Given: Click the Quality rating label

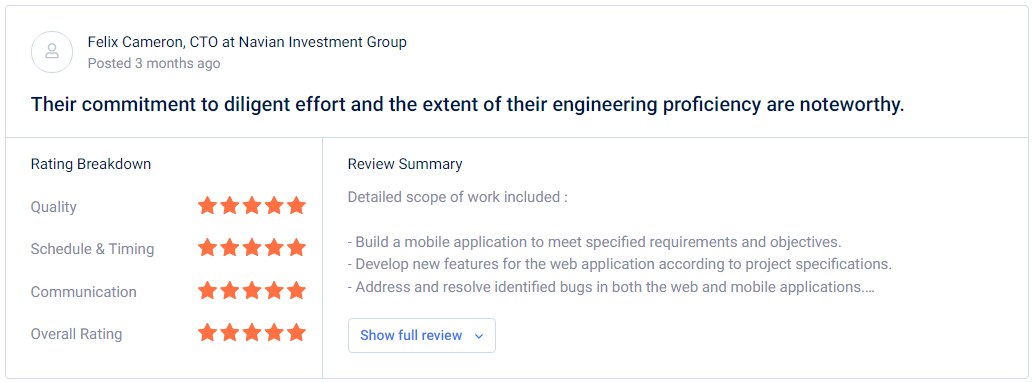Looking at the screenshot, I should coord(54,207).
